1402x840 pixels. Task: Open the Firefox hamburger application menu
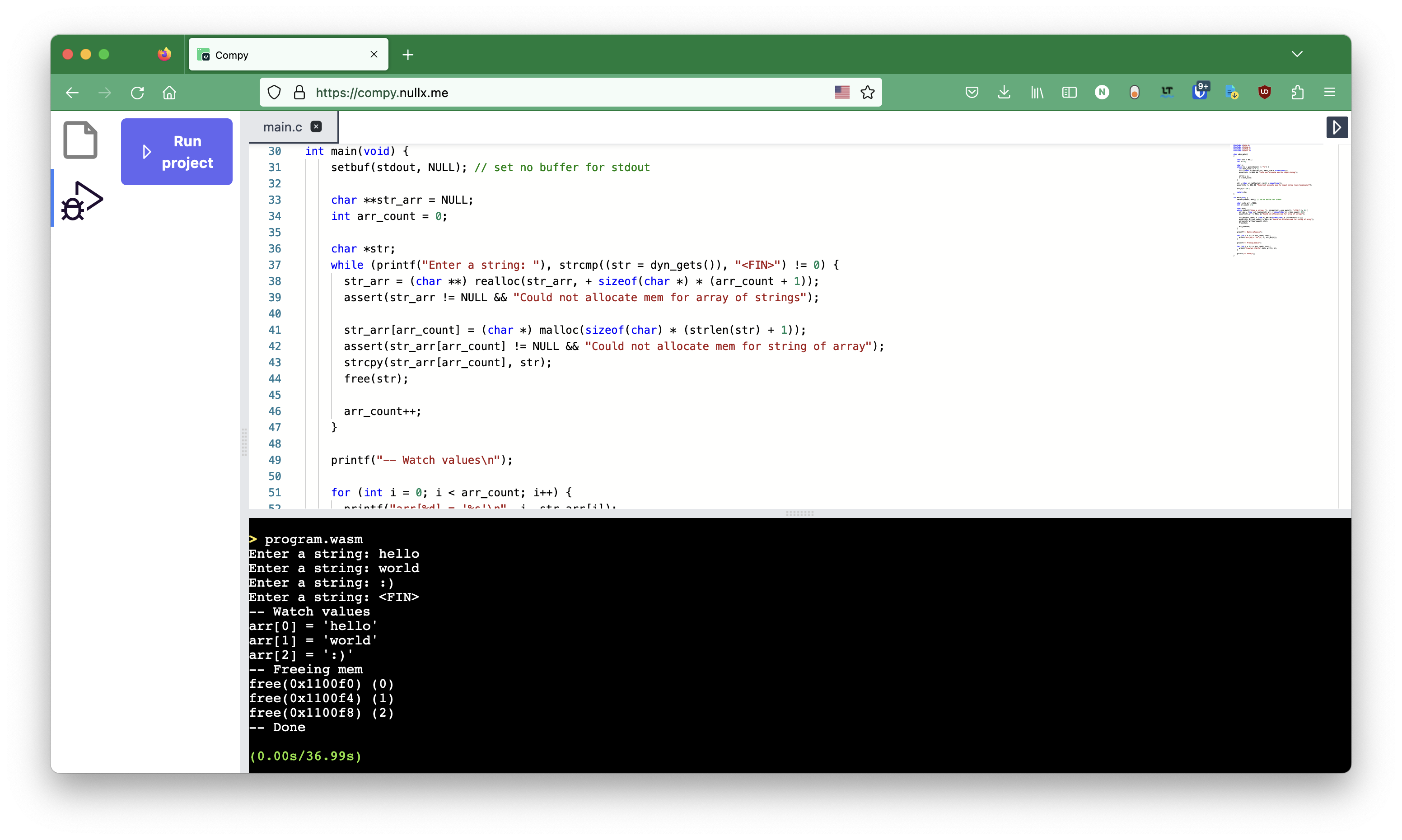pos(1330,92)
